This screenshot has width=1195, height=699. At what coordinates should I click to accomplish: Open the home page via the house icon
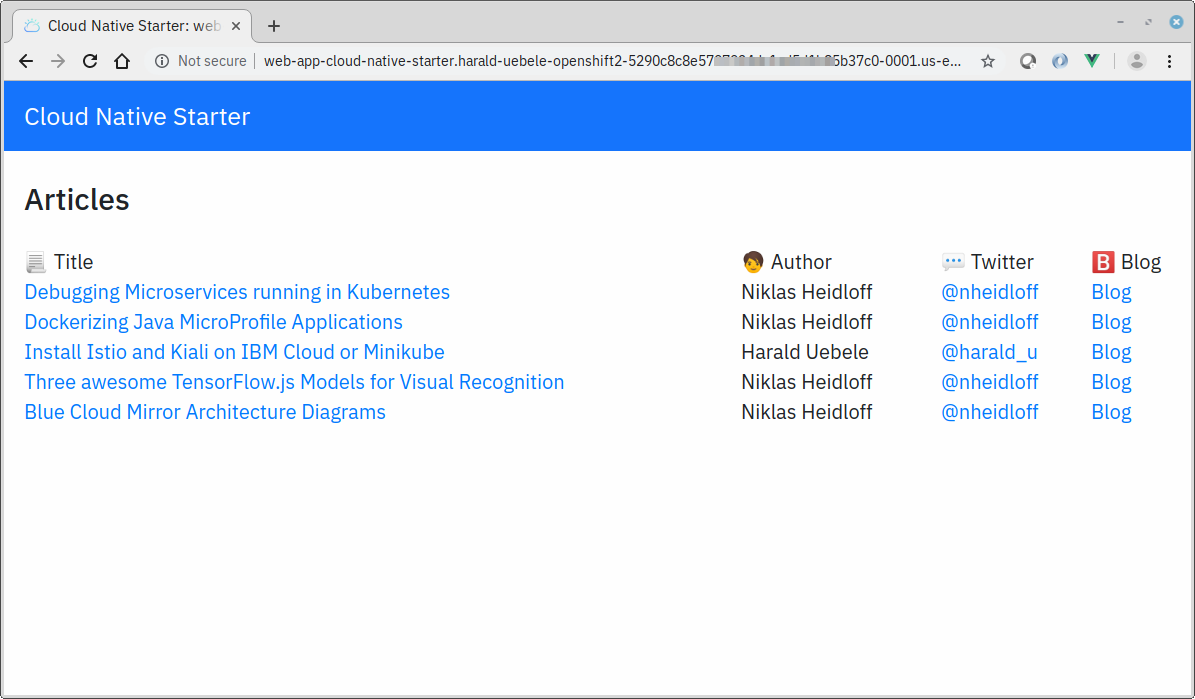click(x=122, y=61)
